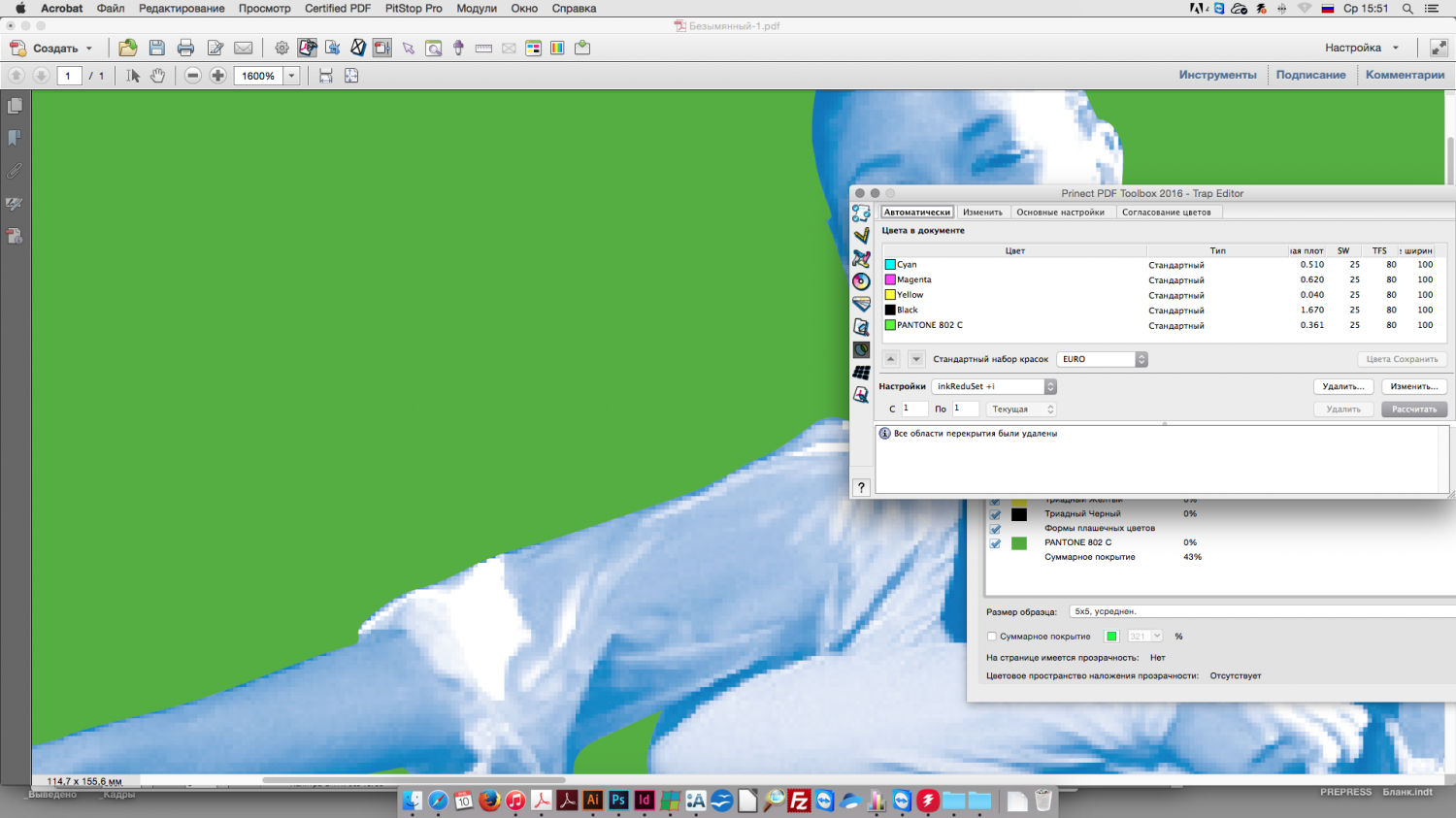Click the Cyan color swatch row
The width and height of the screenshot is (1456, 818).
[1164, 264]
